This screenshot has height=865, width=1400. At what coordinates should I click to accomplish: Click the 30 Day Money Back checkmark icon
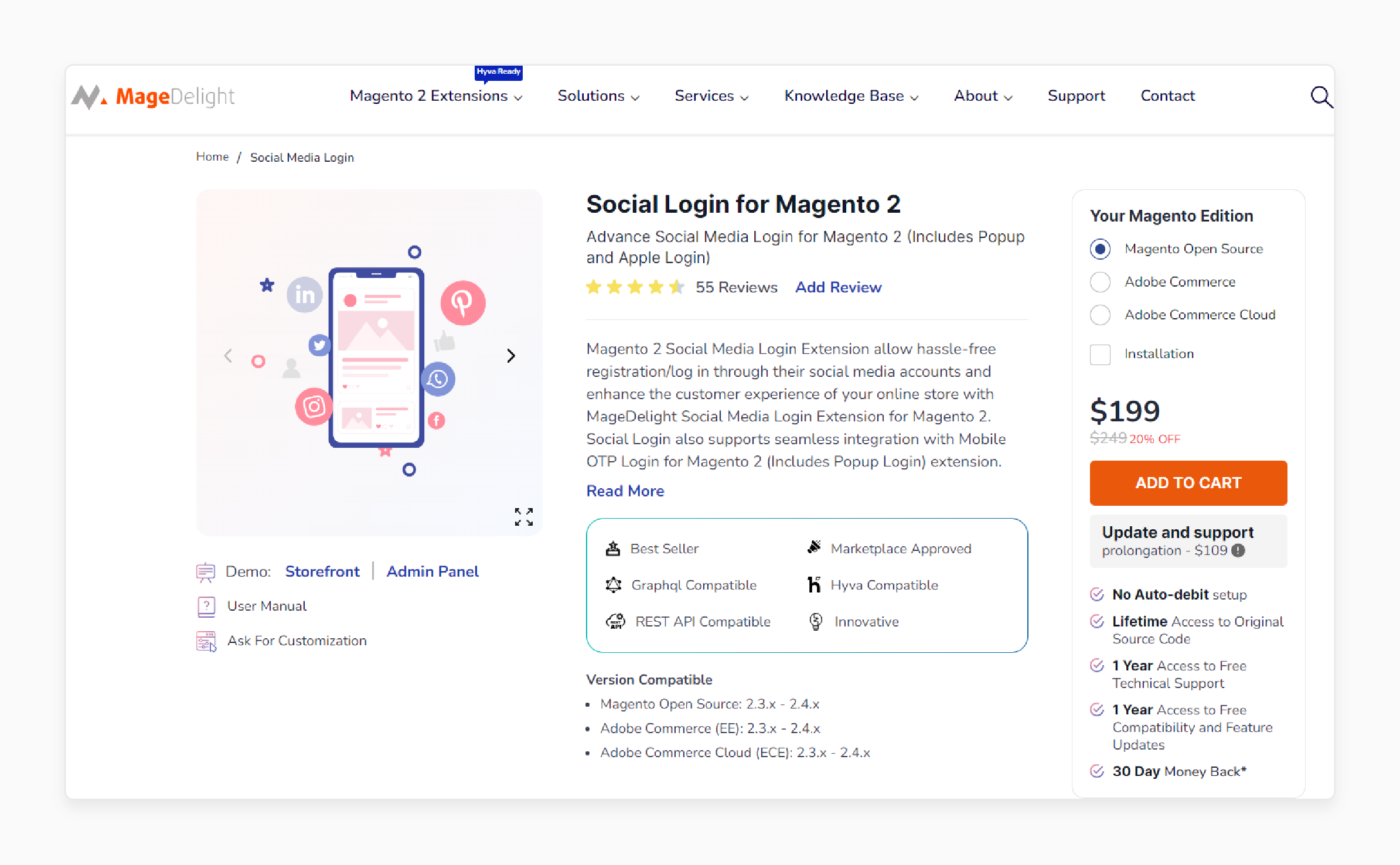(1097, 771)
